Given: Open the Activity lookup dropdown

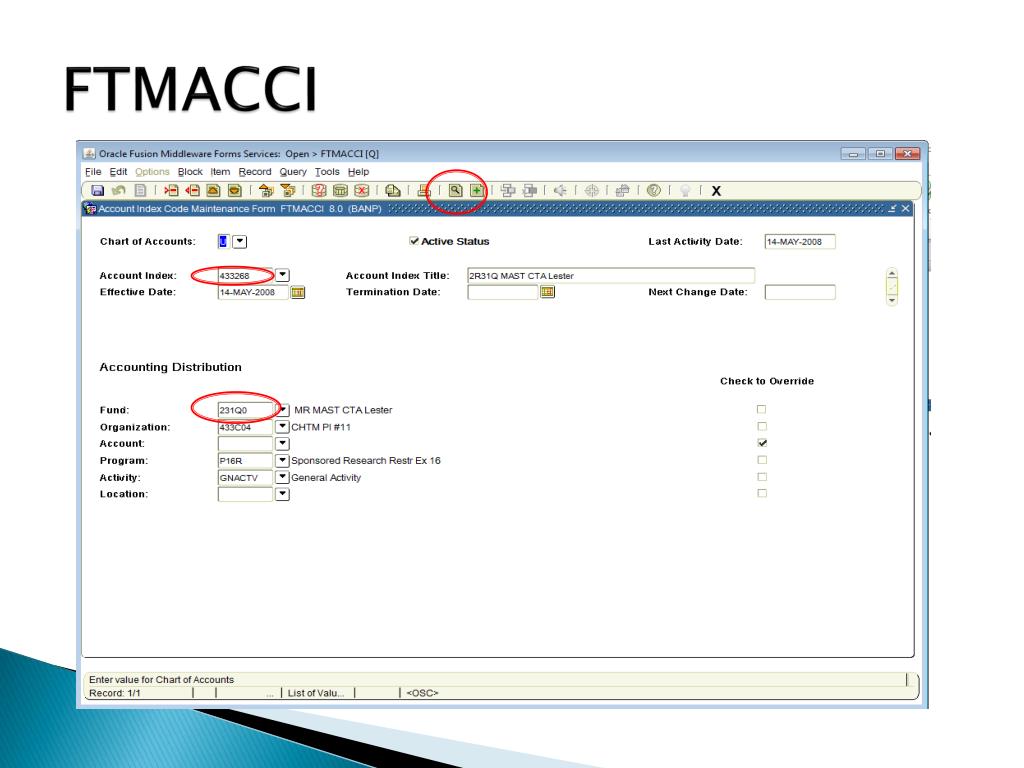Looking at the screenshot, I should [x=282, y=477].
